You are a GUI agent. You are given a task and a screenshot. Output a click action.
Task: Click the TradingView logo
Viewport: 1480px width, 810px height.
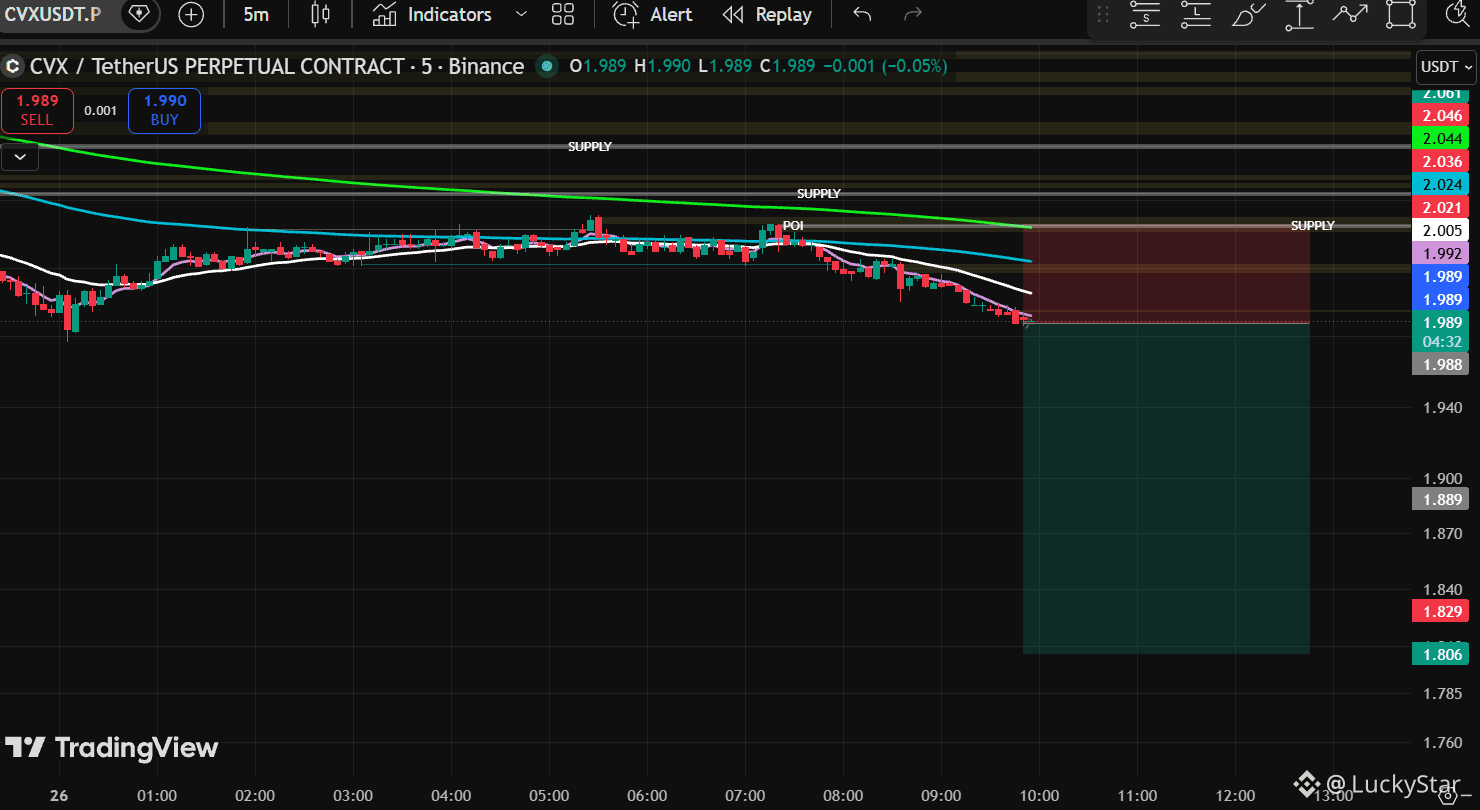click(111, 748)
